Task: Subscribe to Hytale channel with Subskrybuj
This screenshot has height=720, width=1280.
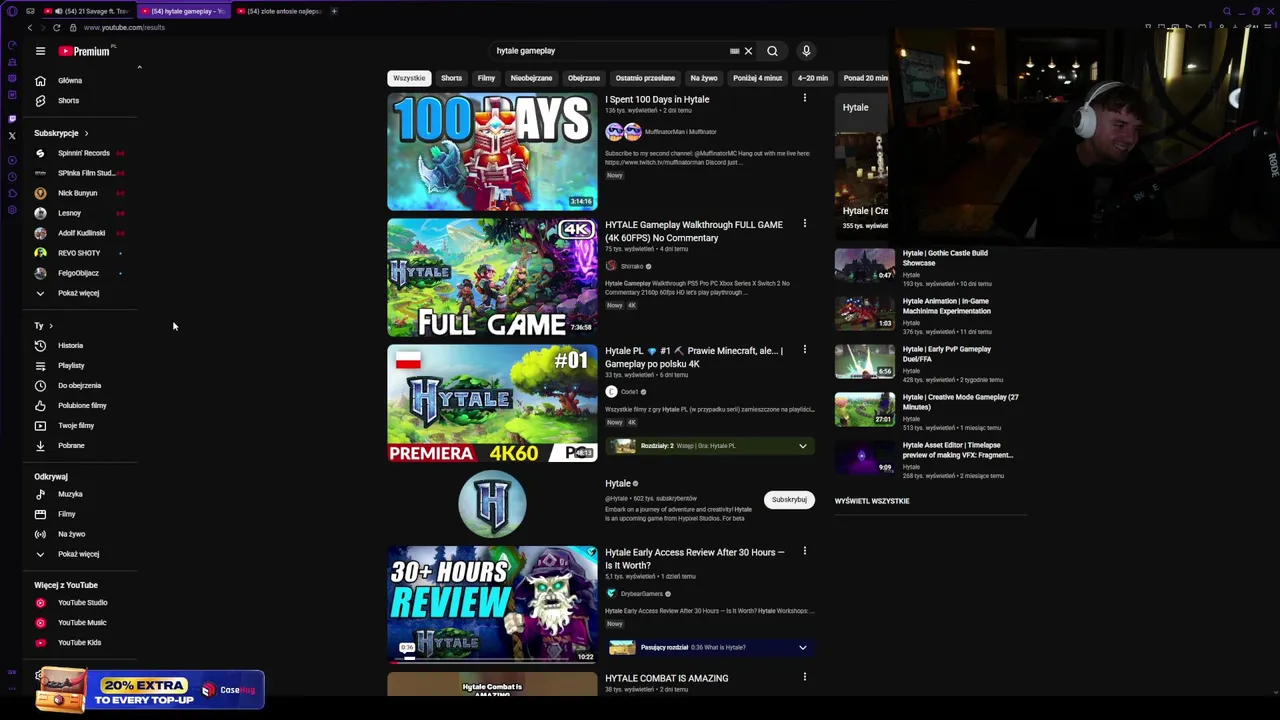Action: pos(789,499)
